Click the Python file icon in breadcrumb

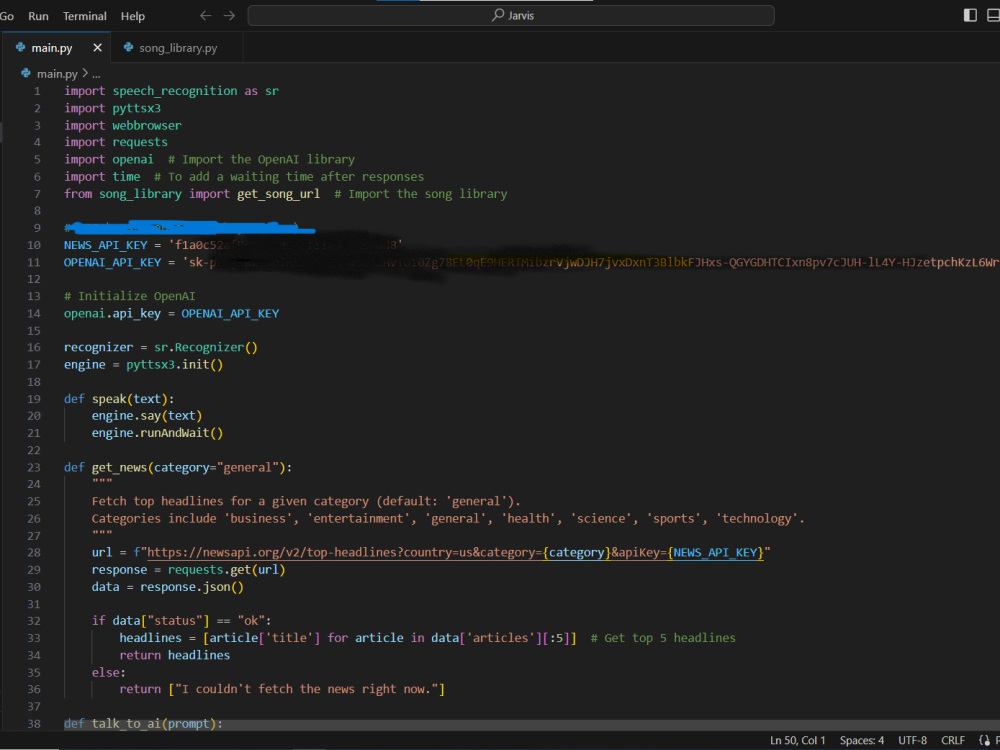coord(26,73)
